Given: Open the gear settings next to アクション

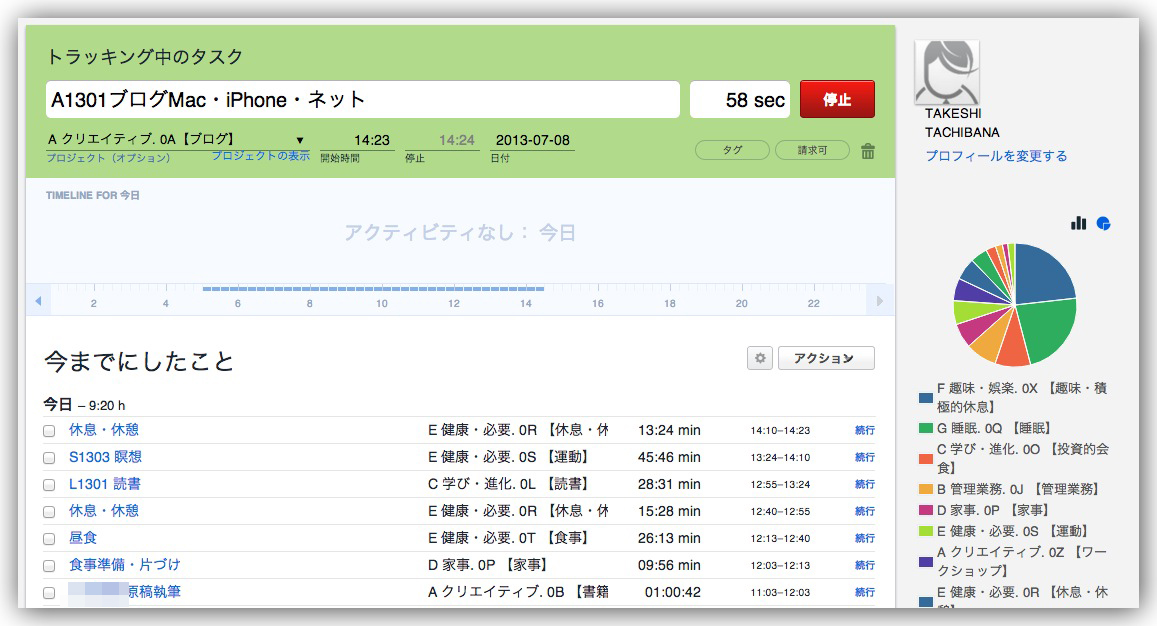Looking at the screenshot, I should click(760, 358).
